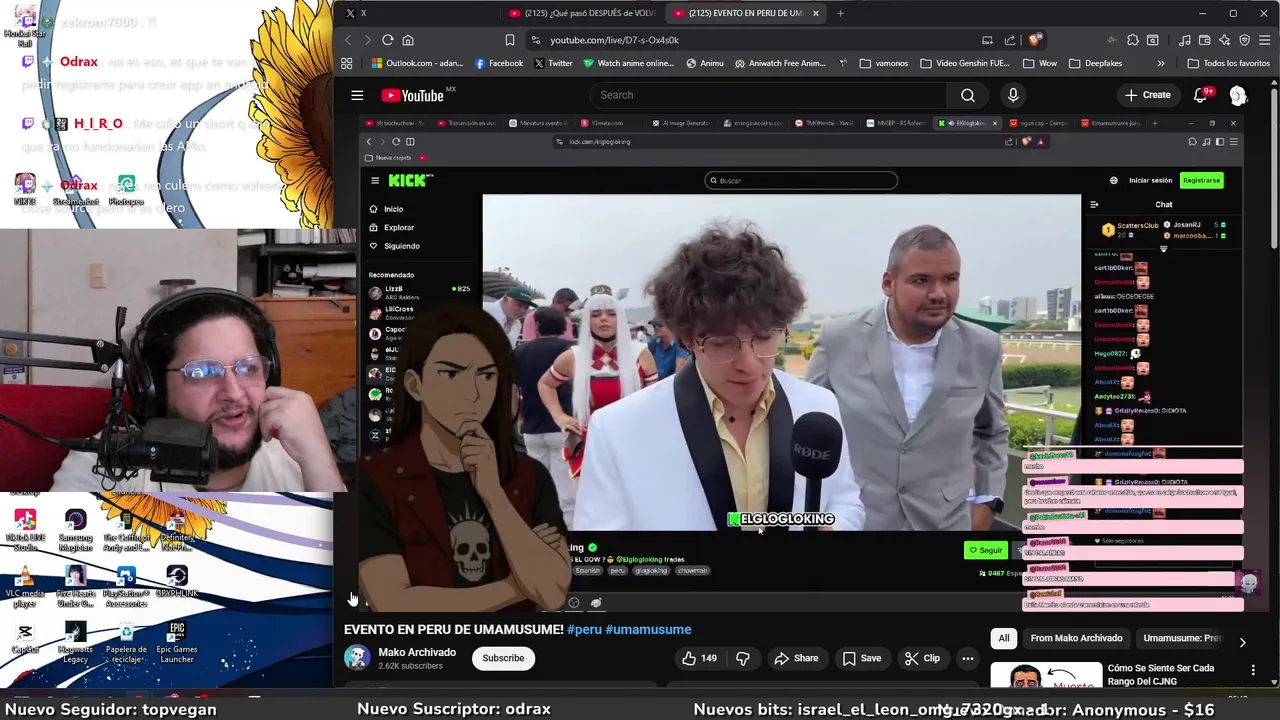1280x720 pixels.
Task: Open the YouTube account avatar menu
Action: point(1238,95)
